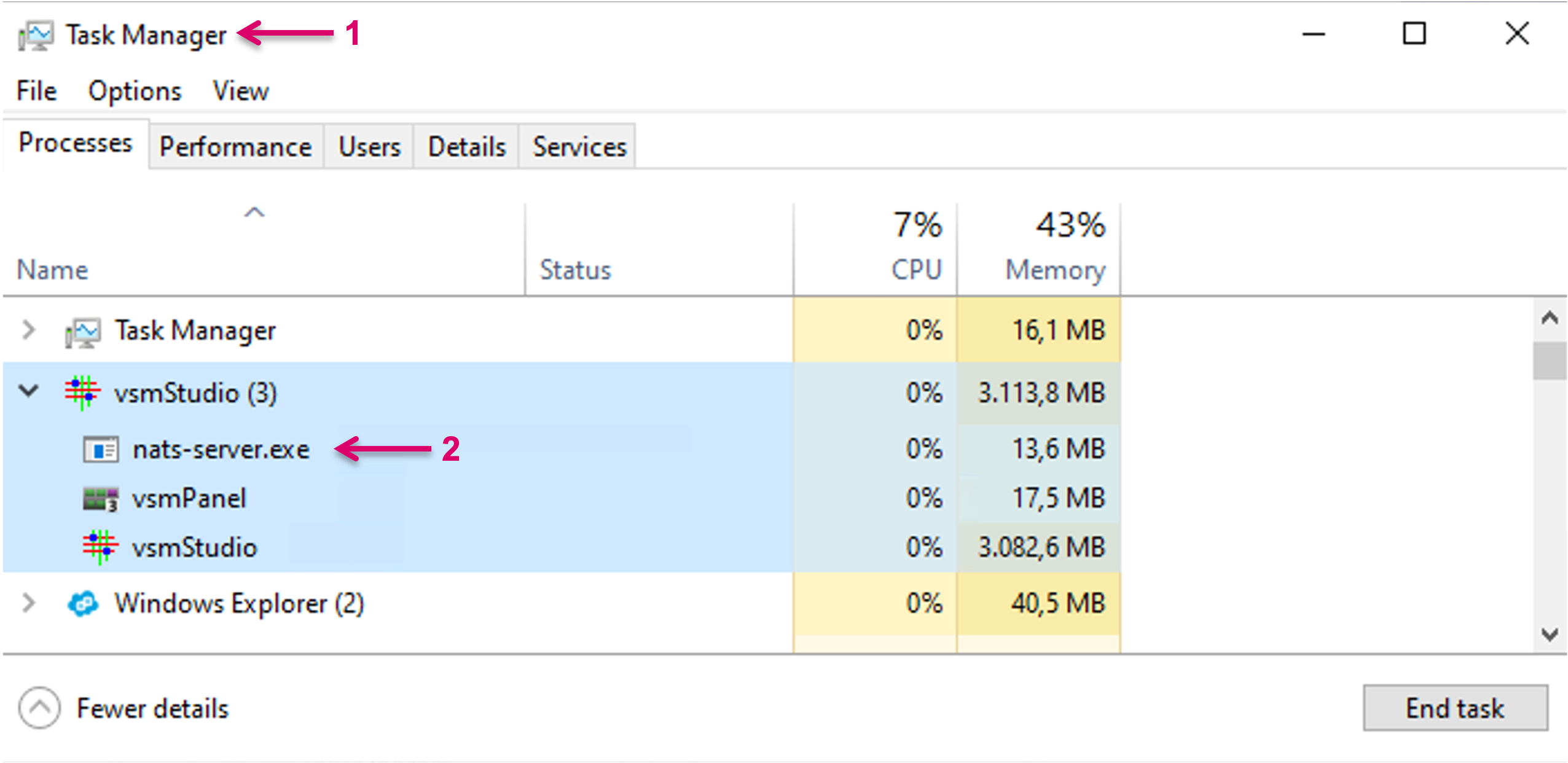1568x763 pixels.
Task: Click the vsmPanel process icon
Action: (100, 499)
